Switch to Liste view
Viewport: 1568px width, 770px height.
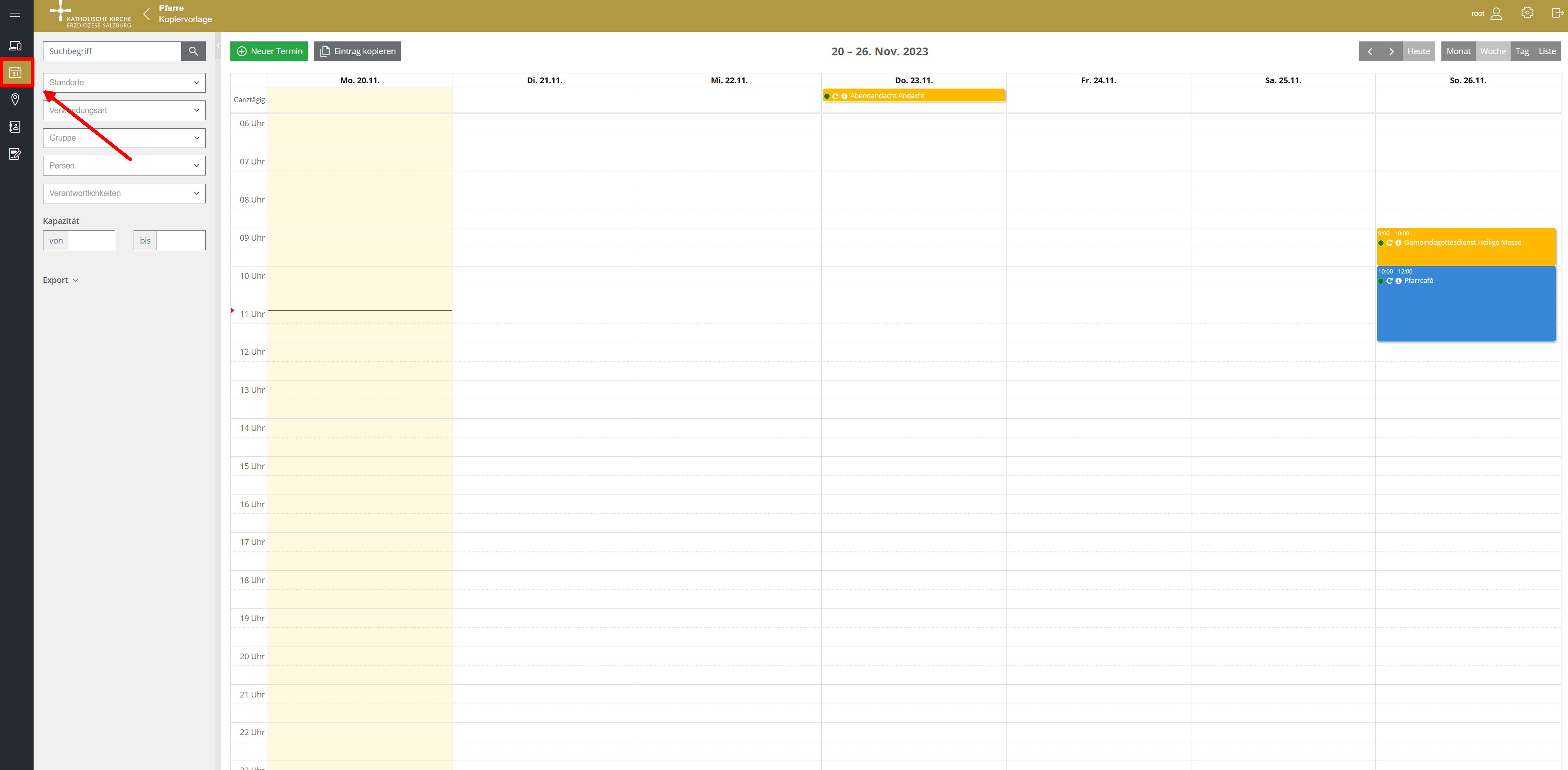(x=1547, y=51)
